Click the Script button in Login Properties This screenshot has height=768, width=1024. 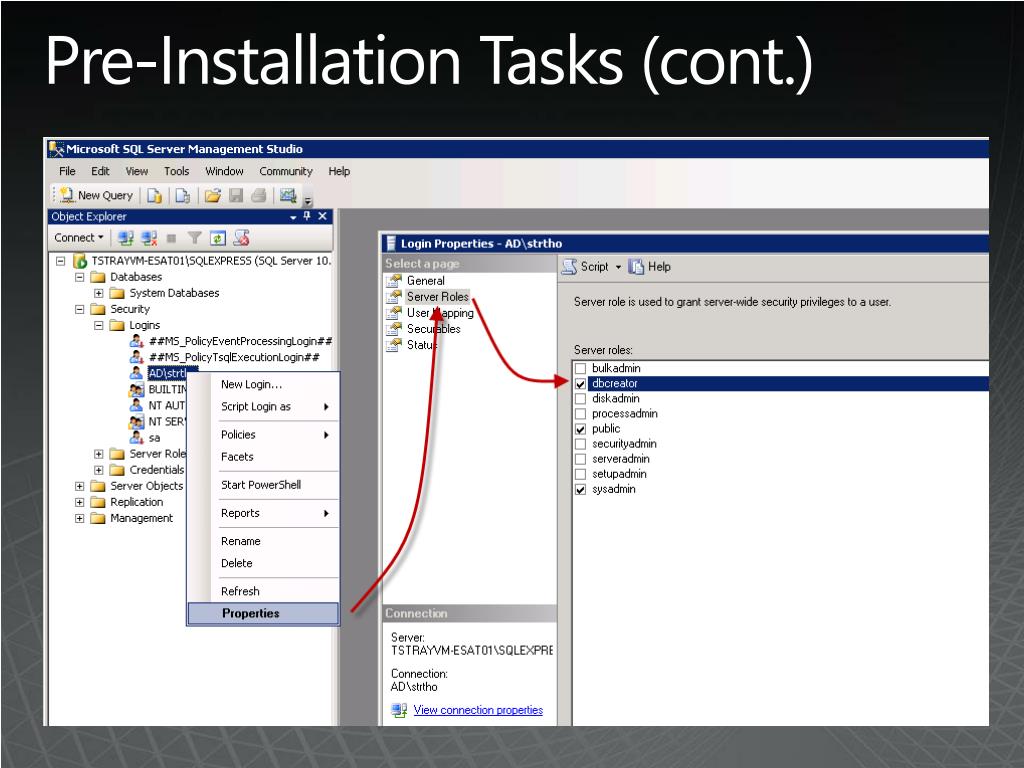point(586,266)
